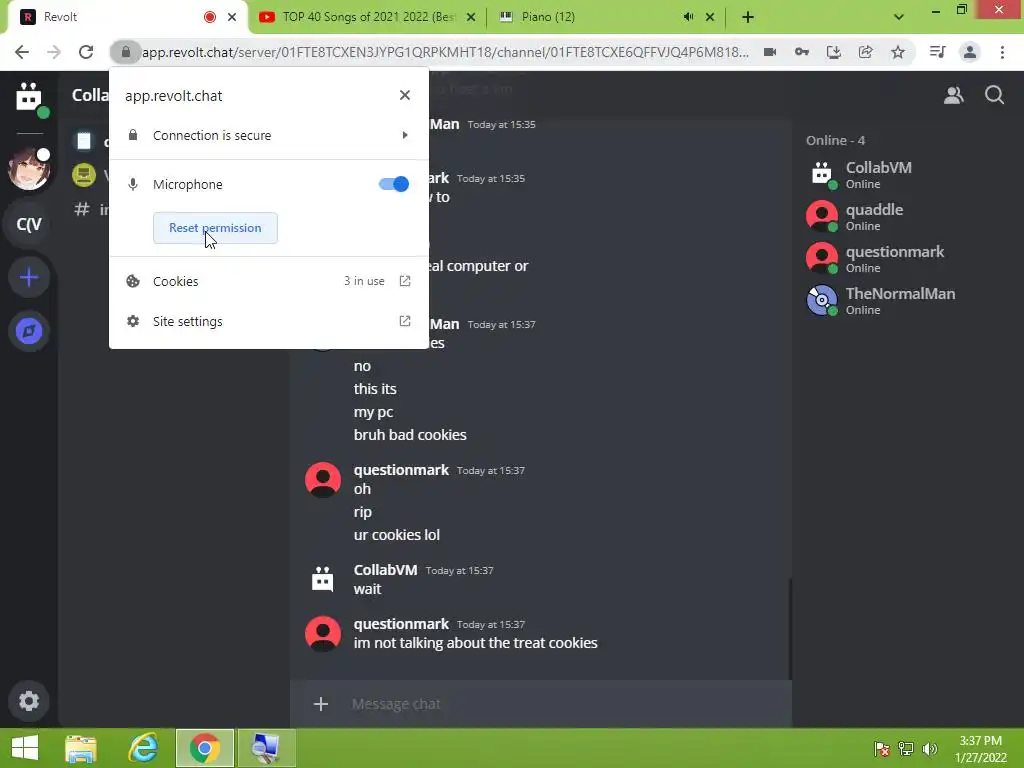1024x768 pixels.
Task: Click the 'Online - 4' header text
Action: point(835,140)
